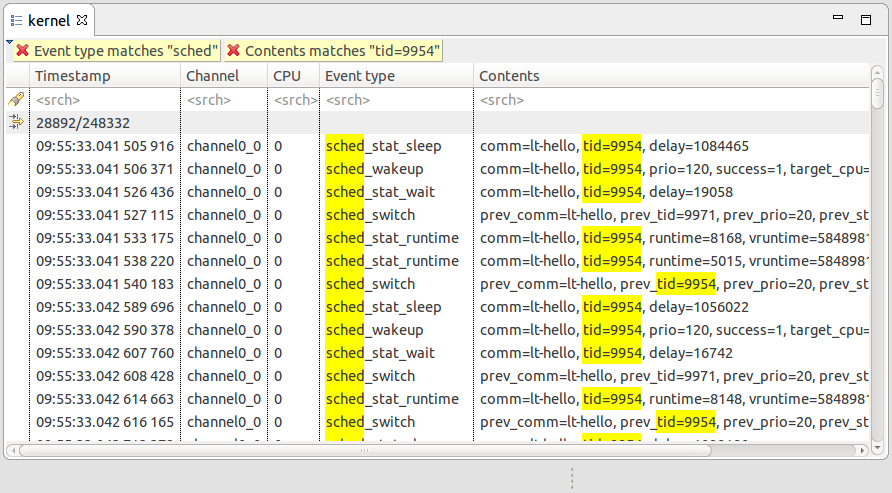Click the kernel trace list icon on the tab
The image size is (892, 493).
(x=16, y=20)
